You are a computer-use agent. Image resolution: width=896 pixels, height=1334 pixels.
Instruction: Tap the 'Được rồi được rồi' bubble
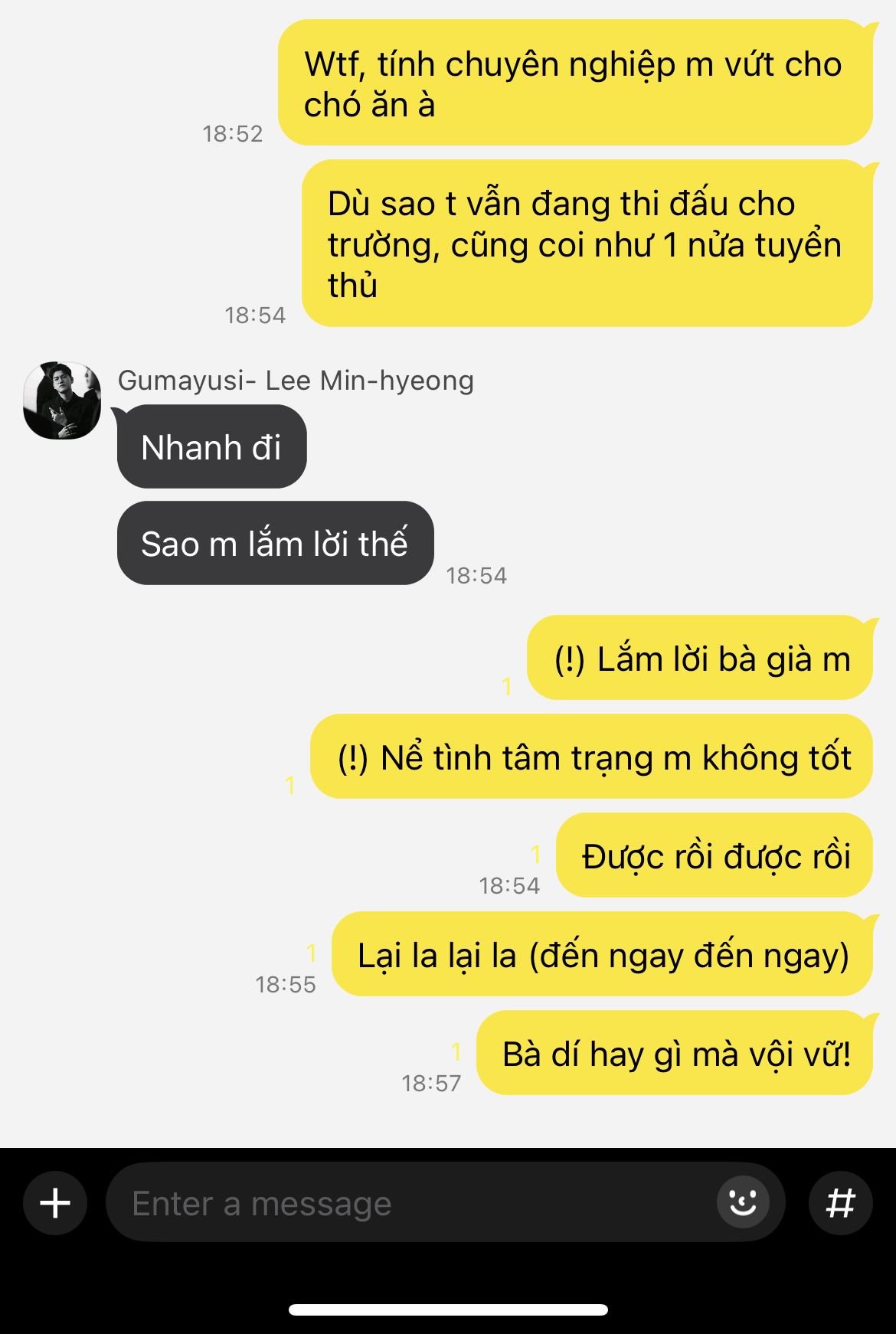[715, 855]
